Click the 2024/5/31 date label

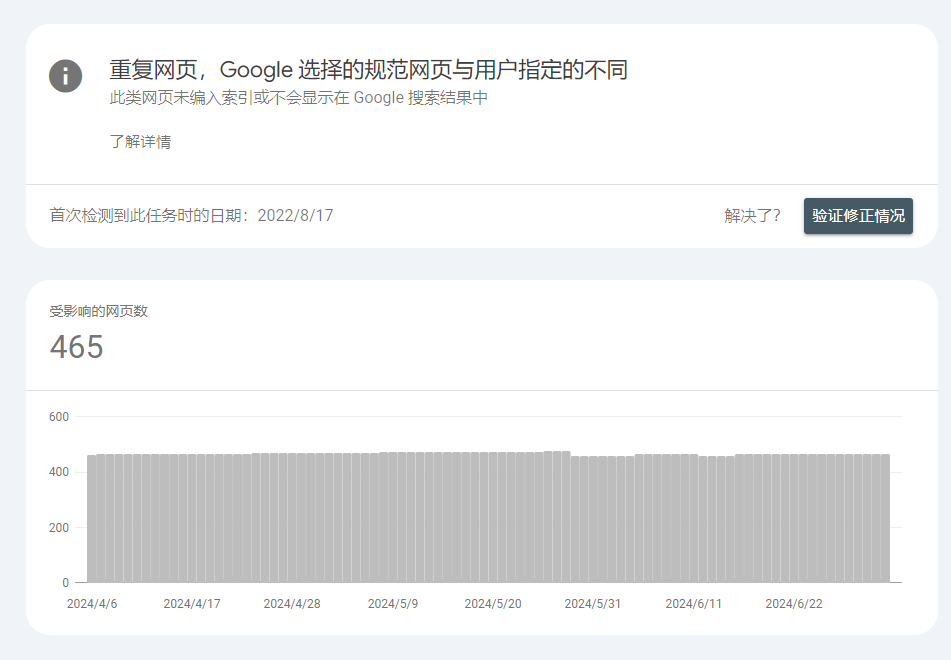point(593,604)
